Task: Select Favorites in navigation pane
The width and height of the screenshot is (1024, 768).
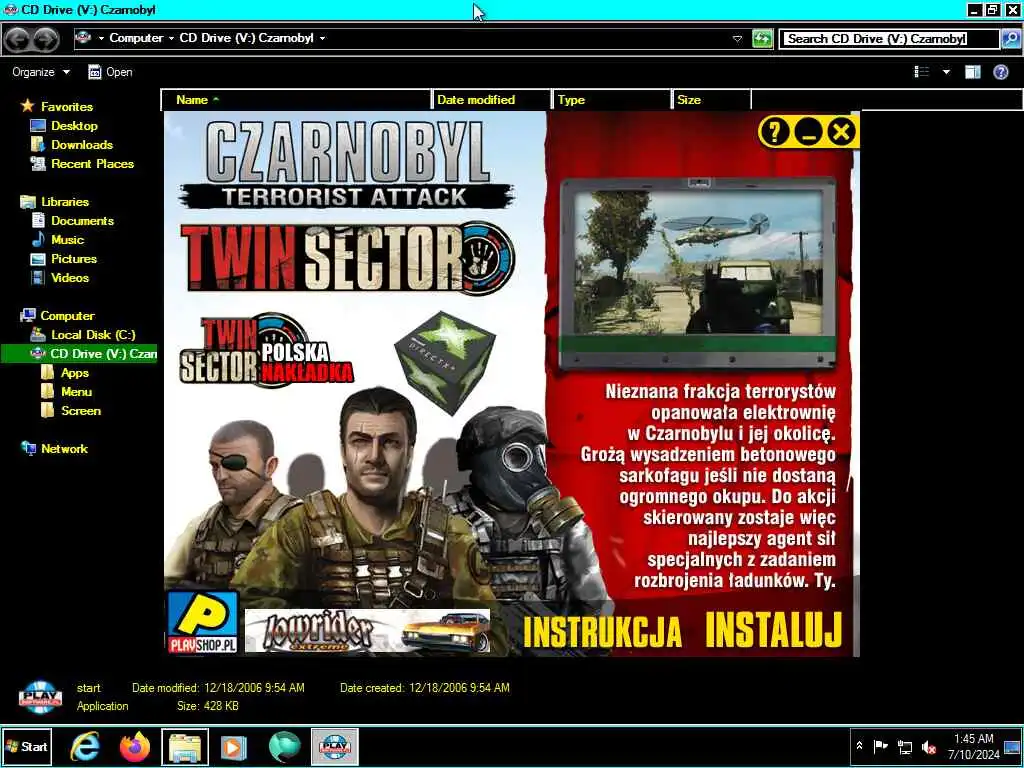Action: coord(67,106)
